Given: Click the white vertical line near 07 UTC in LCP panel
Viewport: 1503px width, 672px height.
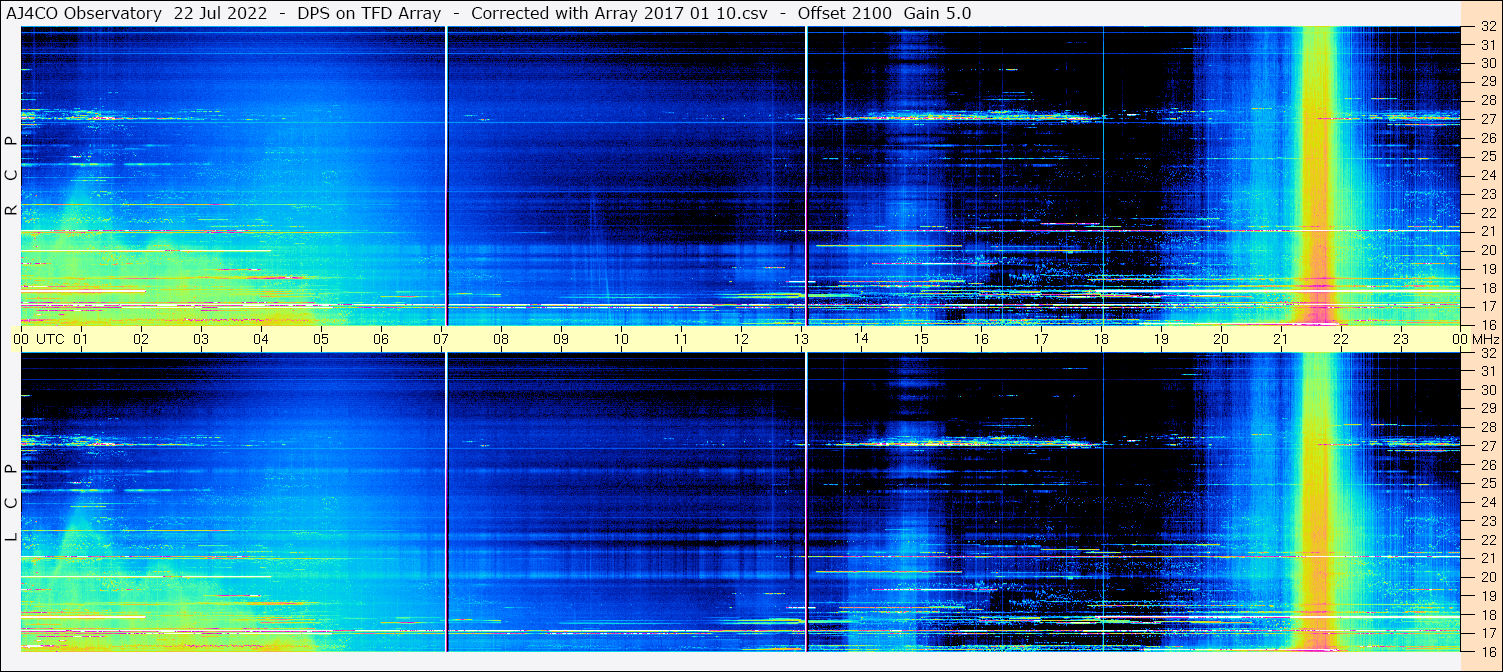Looking at the screenshot, I should tap(446, 500).
